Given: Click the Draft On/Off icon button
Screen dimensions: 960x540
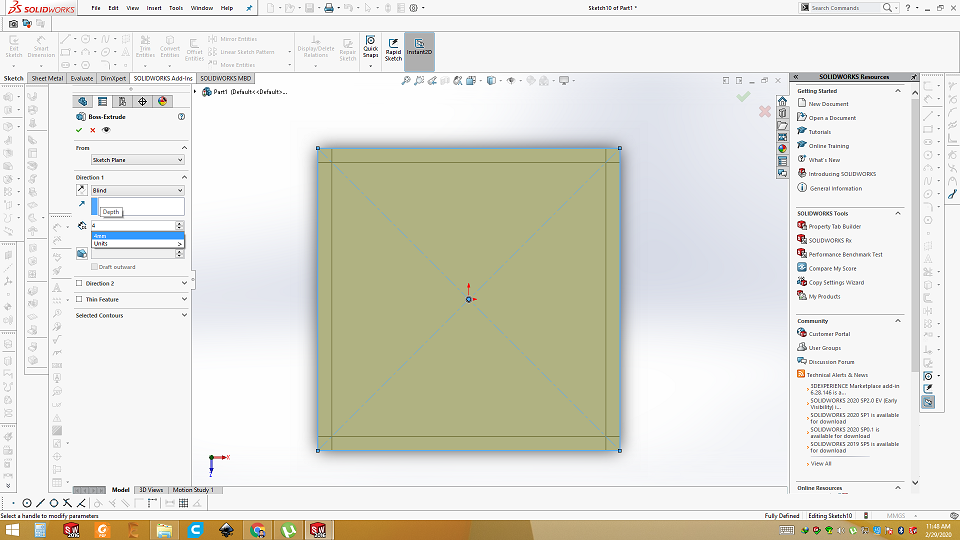Looking at the screenshot, I should [81, 253].
